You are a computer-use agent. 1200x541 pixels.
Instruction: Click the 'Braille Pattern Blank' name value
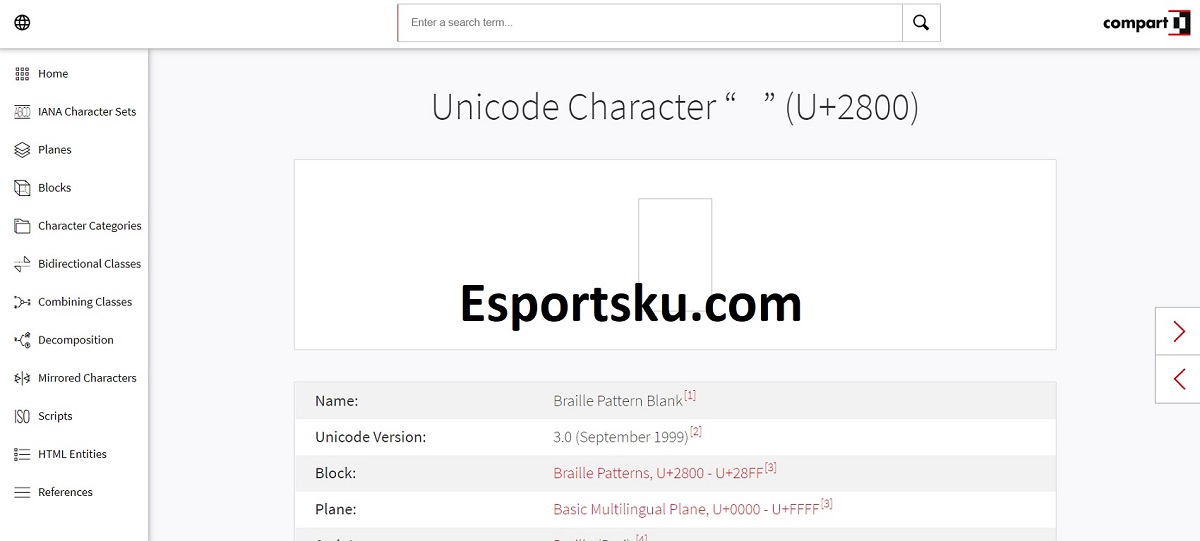click(618, 401)
